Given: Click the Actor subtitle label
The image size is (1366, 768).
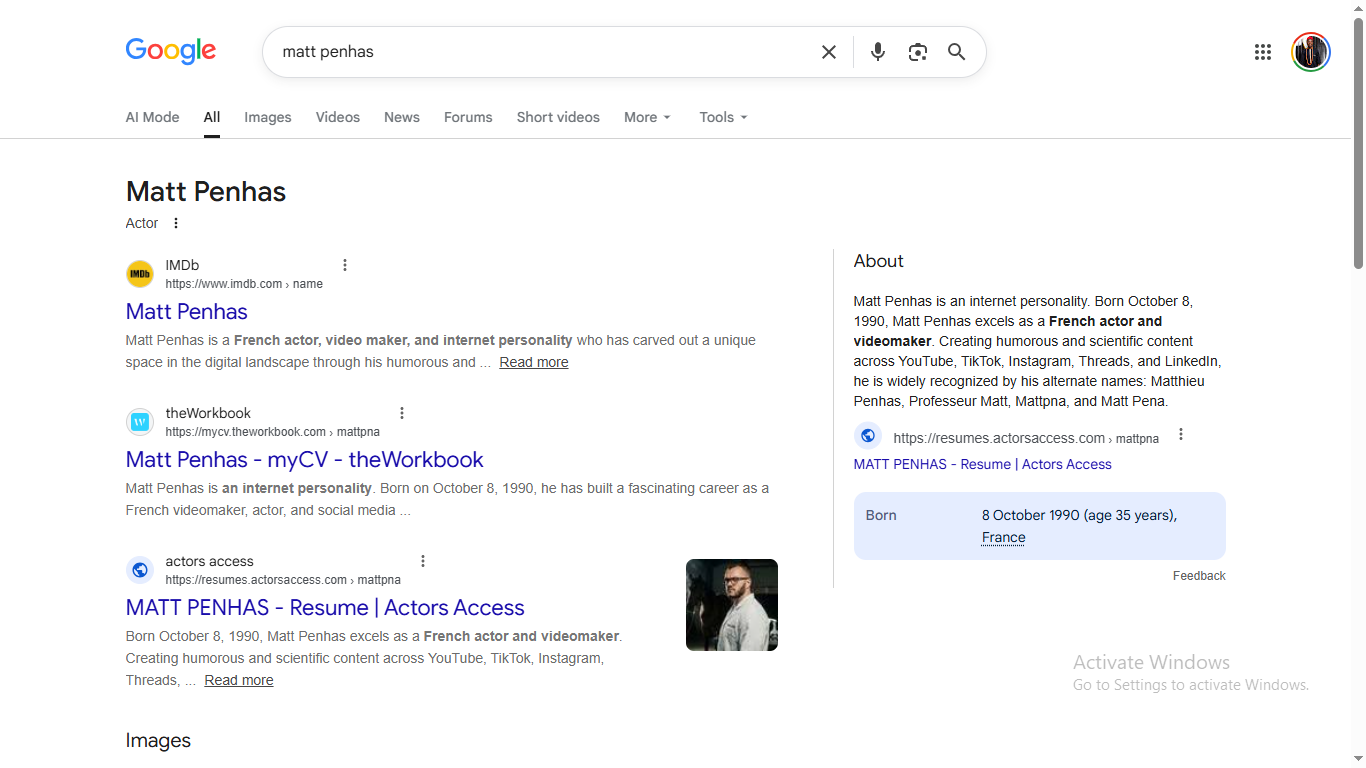Looking at the screenshot, I should pyautogui.click(x=142, y=223).
